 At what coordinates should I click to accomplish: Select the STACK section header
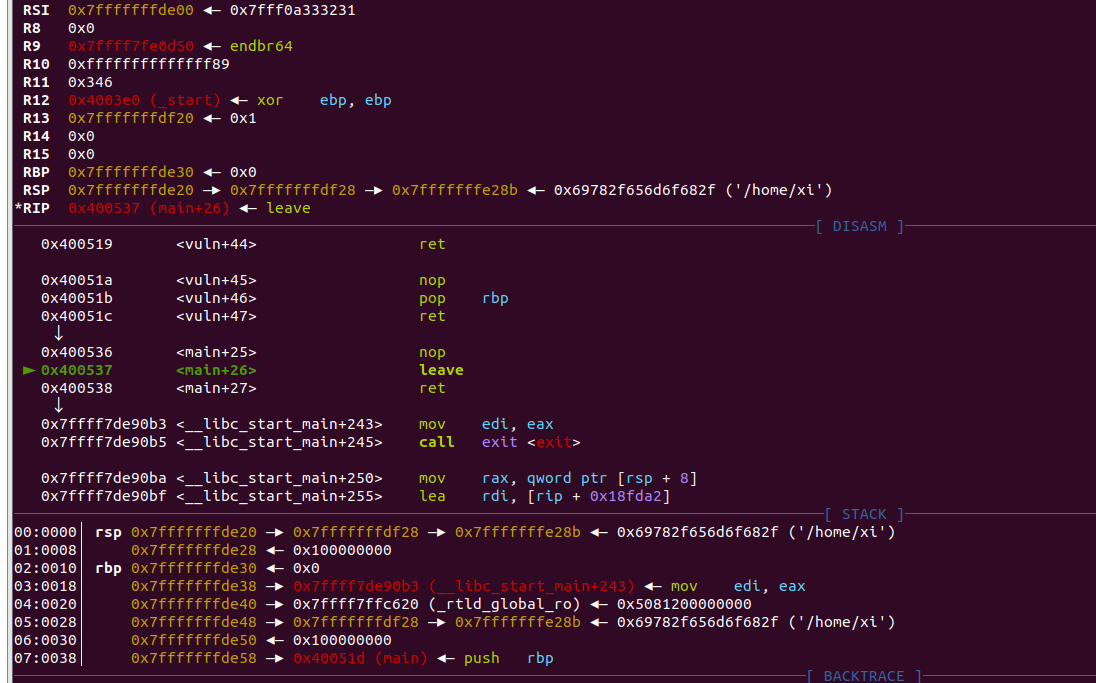coord(864,514)
